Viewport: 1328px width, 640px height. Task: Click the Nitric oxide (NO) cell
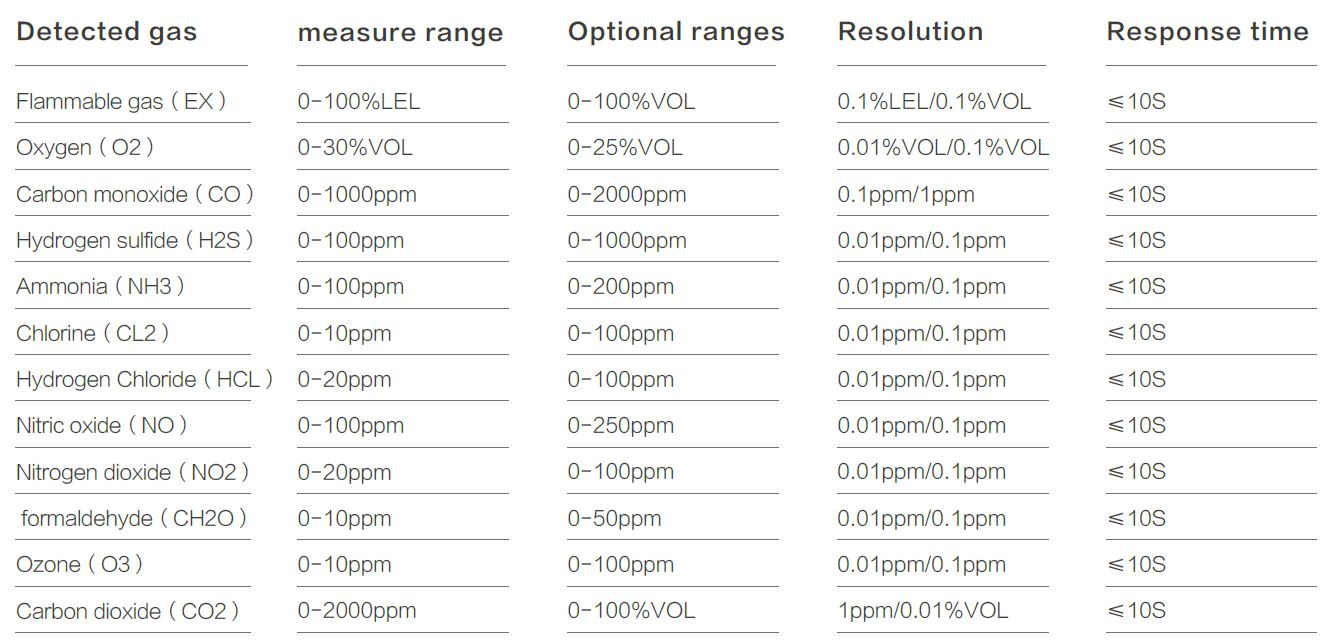(102, 426)
